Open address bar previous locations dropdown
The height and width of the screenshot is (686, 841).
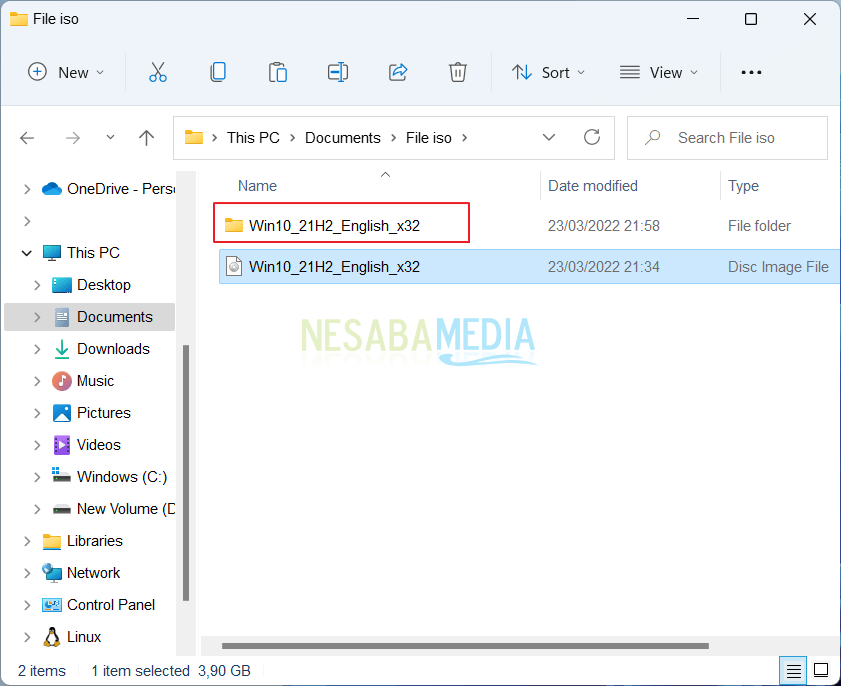(x=549, y=137)
